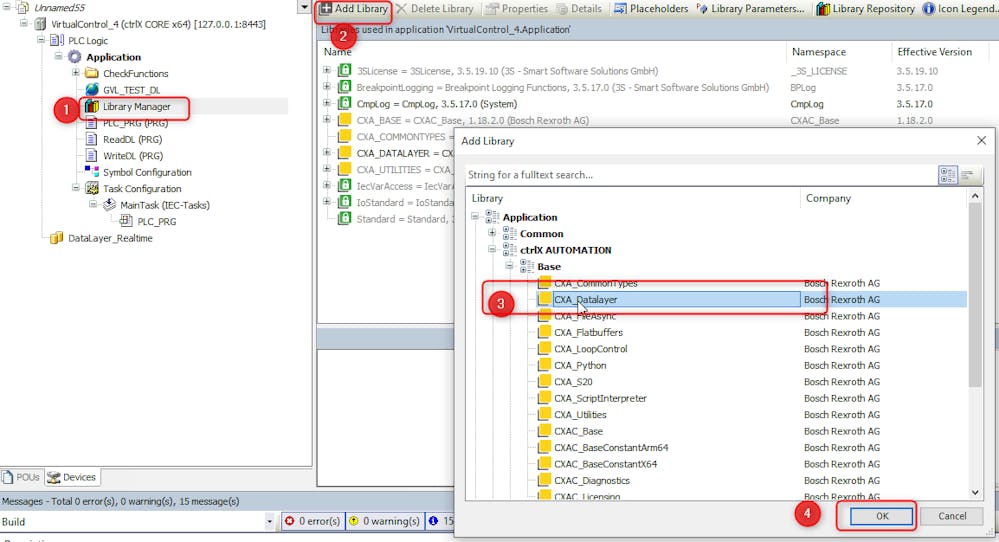Viewport: 999px width, 542px height.
Task: Select CXAC_Diagnostics library
Action: [x=592, y=480]
